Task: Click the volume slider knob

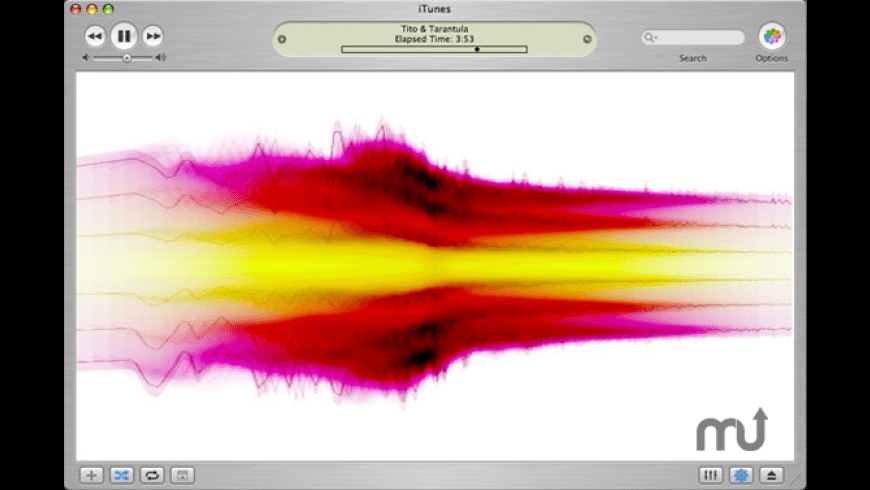Action: coord(127,58)
